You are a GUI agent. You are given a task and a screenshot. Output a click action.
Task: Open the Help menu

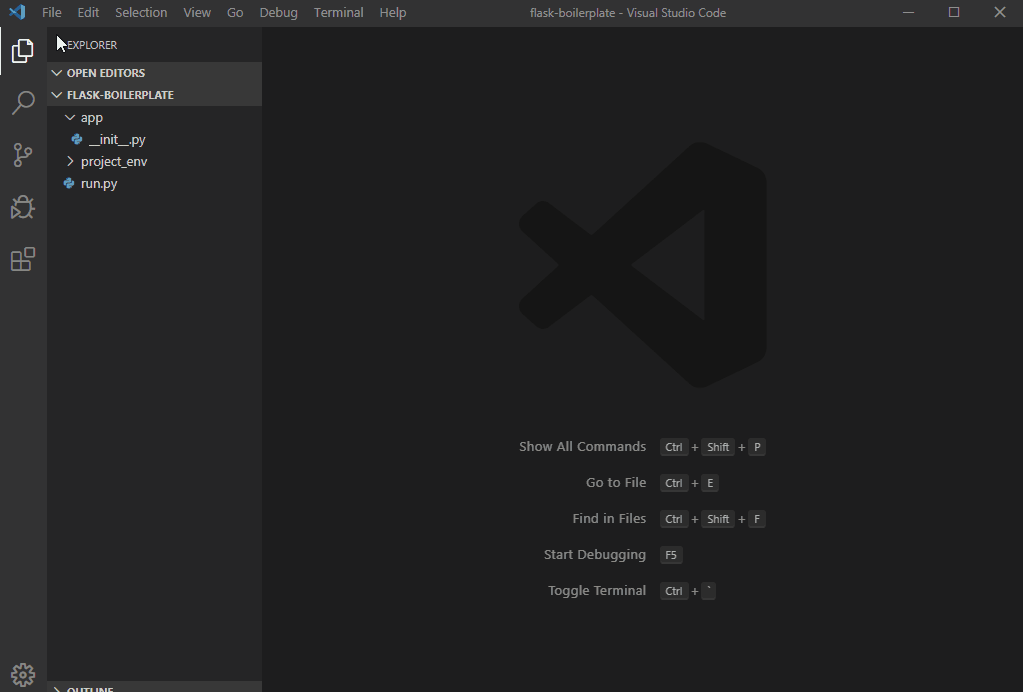pyautogui.click(x=393, y=12)
